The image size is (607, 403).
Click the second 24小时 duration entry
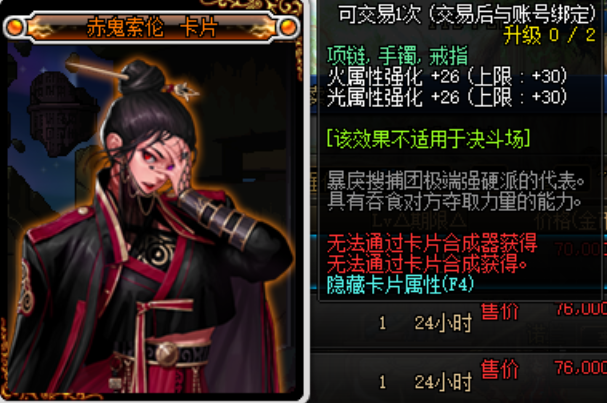443,382
